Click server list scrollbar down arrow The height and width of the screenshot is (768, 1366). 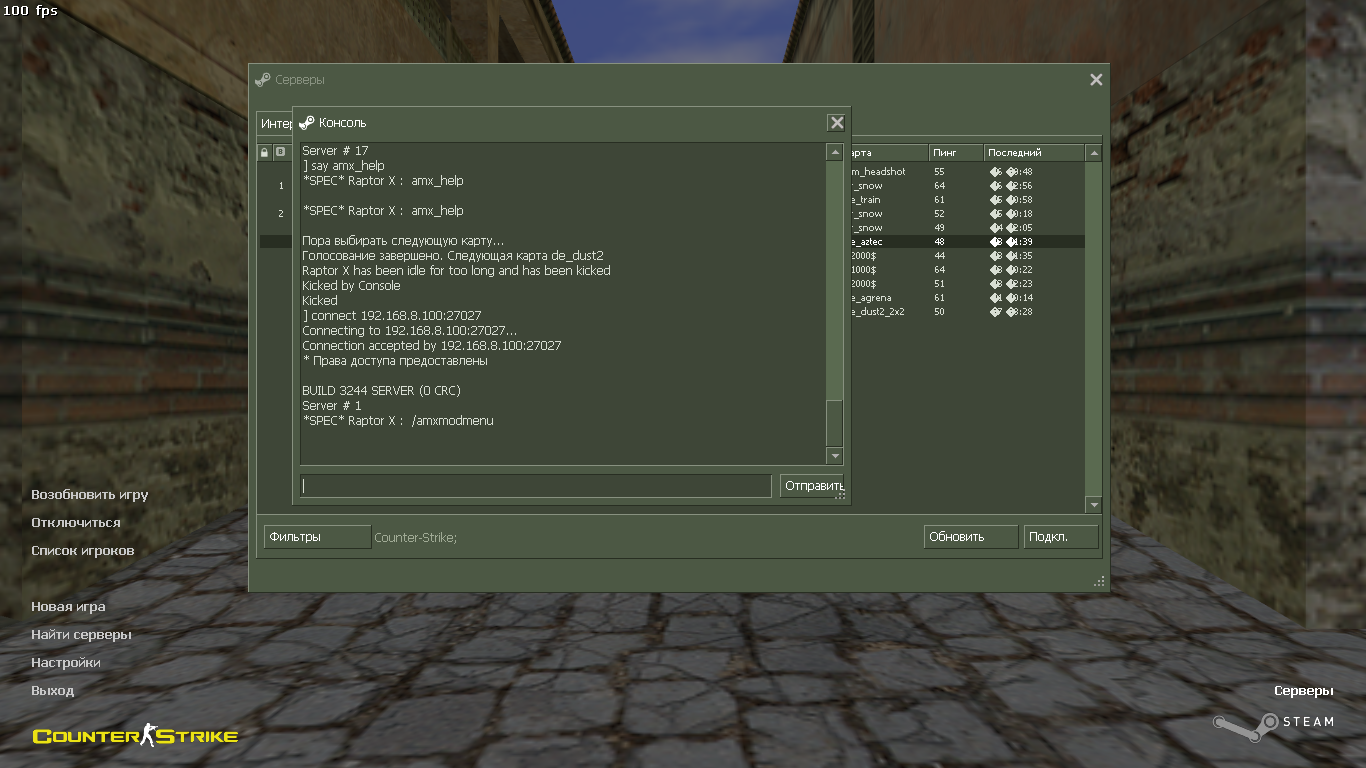coord(1093,505)
